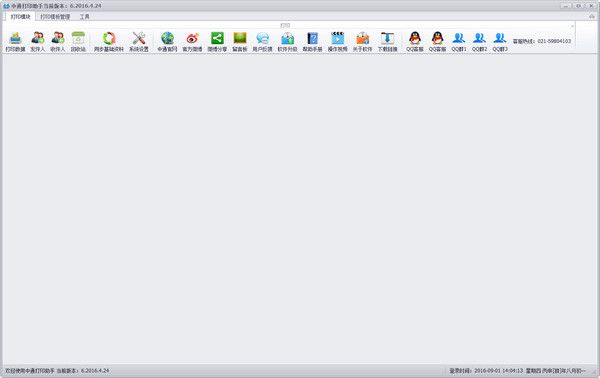Open the 中通官网 globe icon
The width and height of the screenshot is (600, 378).
[167, 42]
